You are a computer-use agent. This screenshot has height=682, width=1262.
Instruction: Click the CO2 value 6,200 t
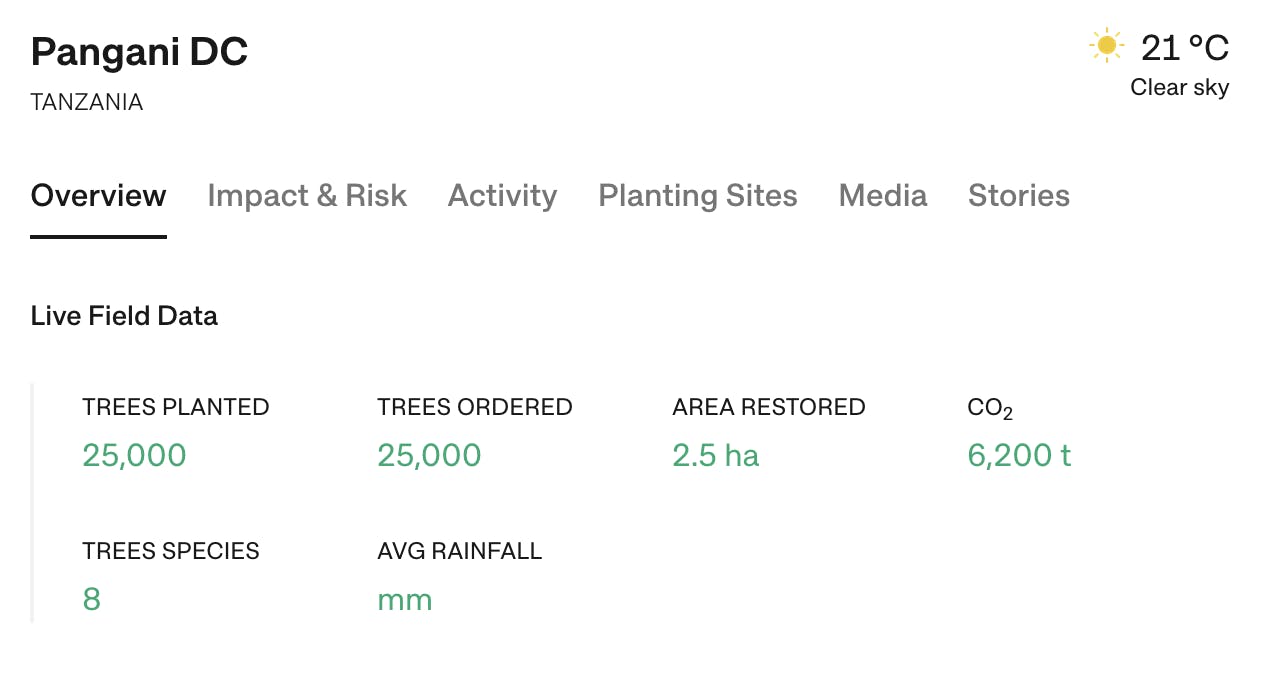1018,456
